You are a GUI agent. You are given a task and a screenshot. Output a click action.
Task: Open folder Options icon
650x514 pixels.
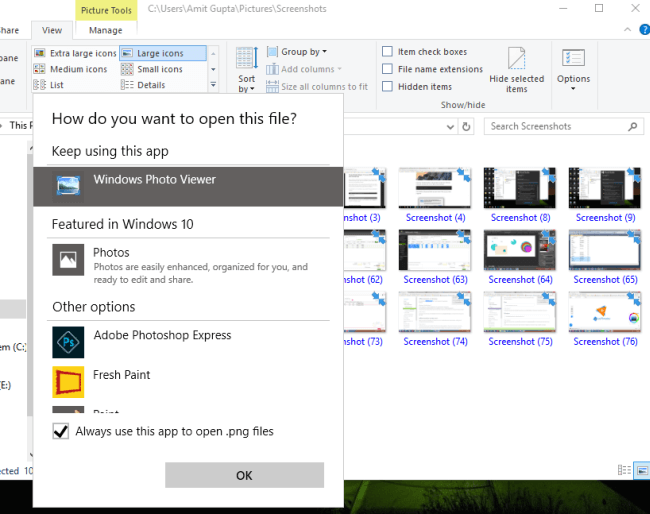[x=573, y=58]
